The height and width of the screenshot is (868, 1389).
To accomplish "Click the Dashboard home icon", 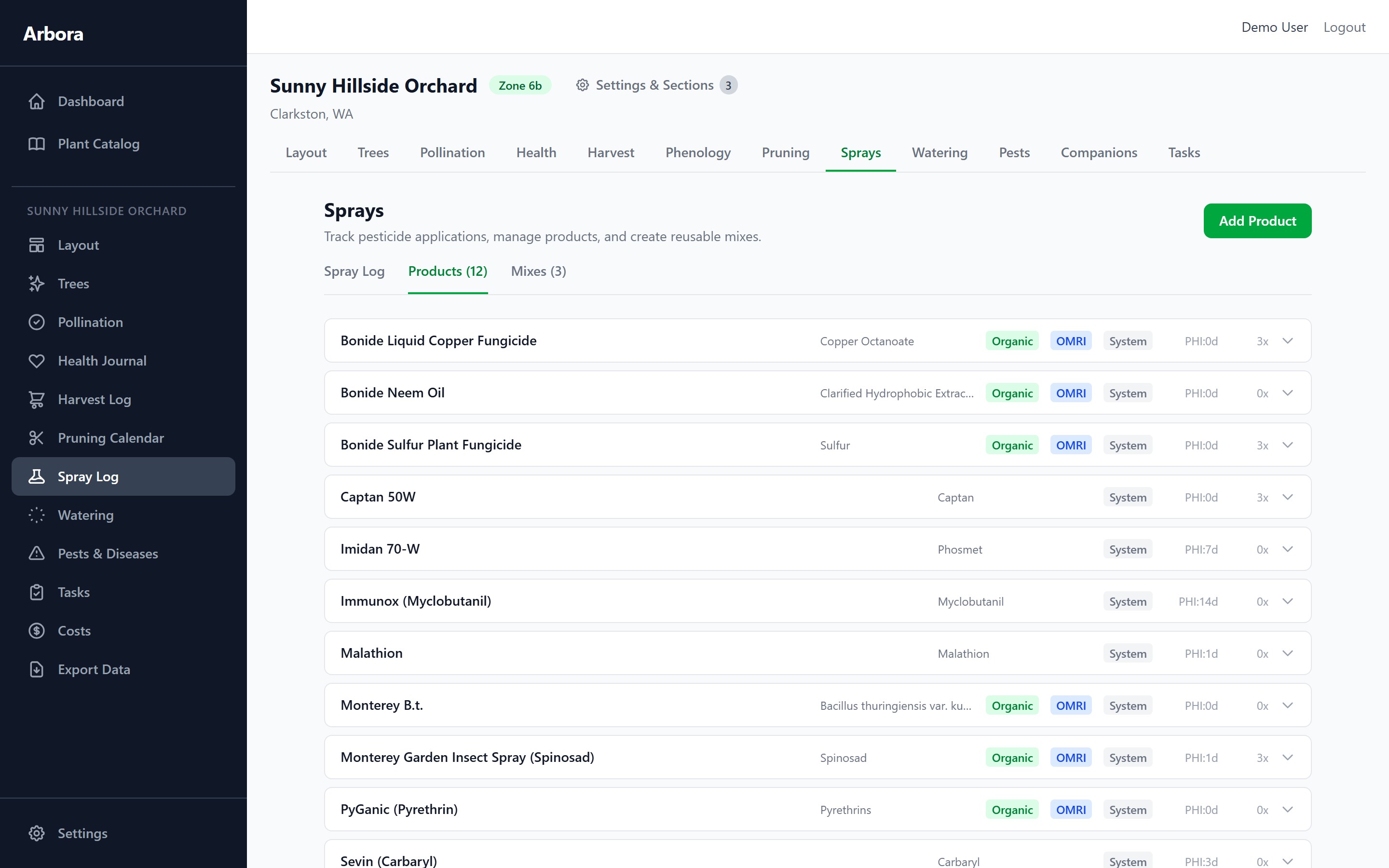I will click(x=37, y=102).
